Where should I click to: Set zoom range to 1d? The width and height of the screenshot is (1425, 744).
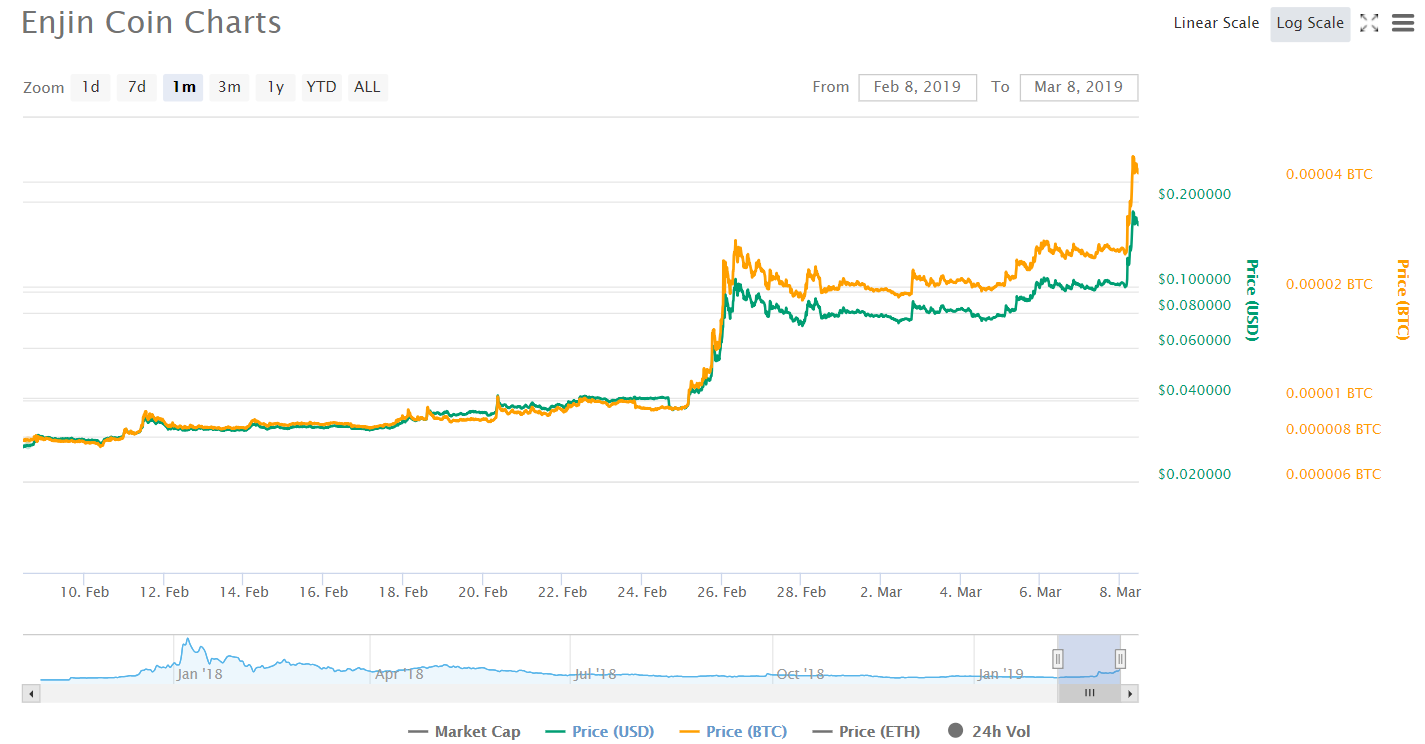point(90,87)
